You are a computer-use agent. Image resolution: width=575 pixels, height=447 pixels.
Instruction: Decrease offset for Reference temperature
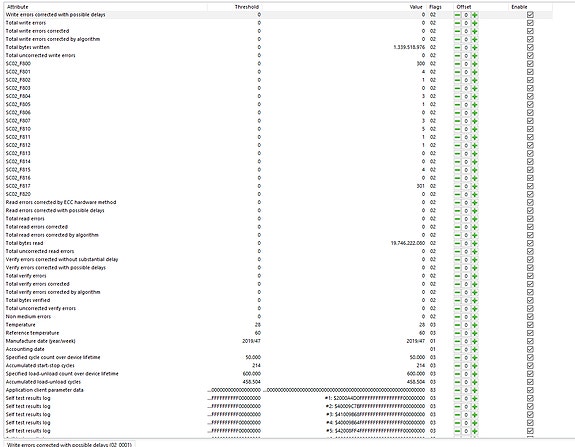[457, 333]
